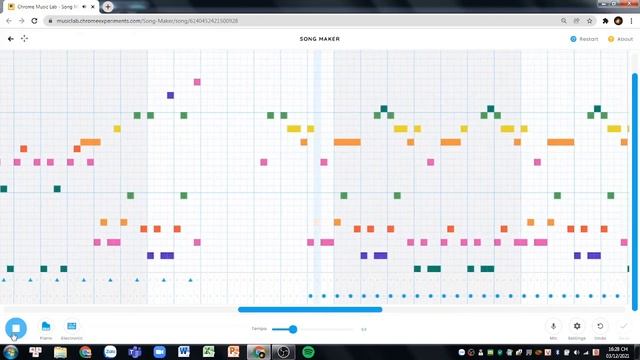Save the song with the checkmark button
This screenshot has height=360, width=640.
[x=624, y=326]
